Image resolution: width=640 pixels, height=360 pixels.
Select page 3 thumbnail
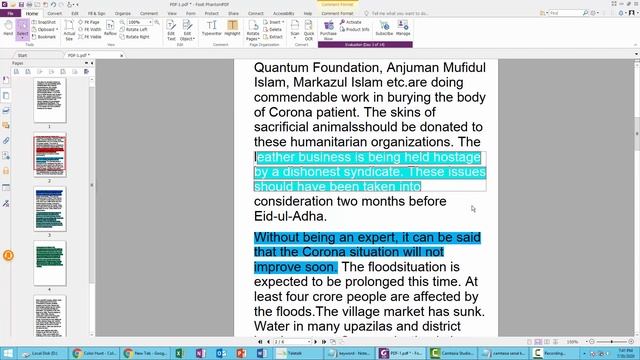coord(50,209)
